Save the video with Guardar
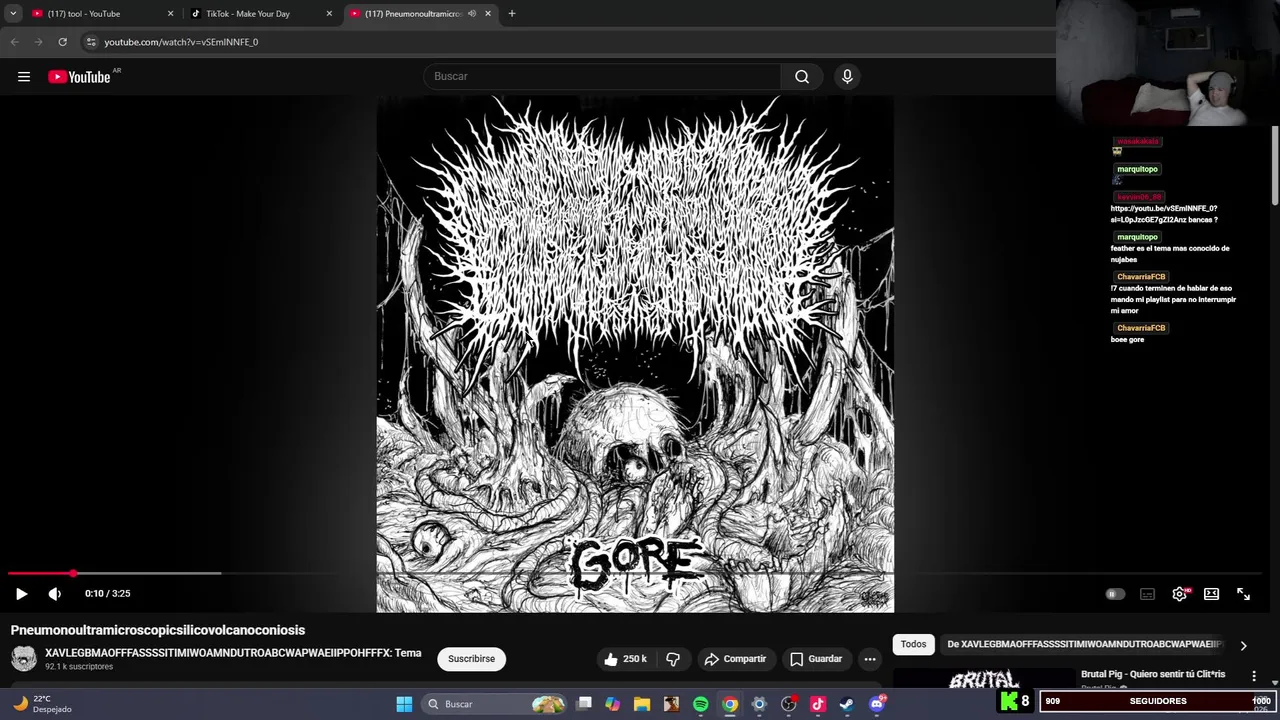Viewport: 1280px width, 720px height. (x=816, y=659)
